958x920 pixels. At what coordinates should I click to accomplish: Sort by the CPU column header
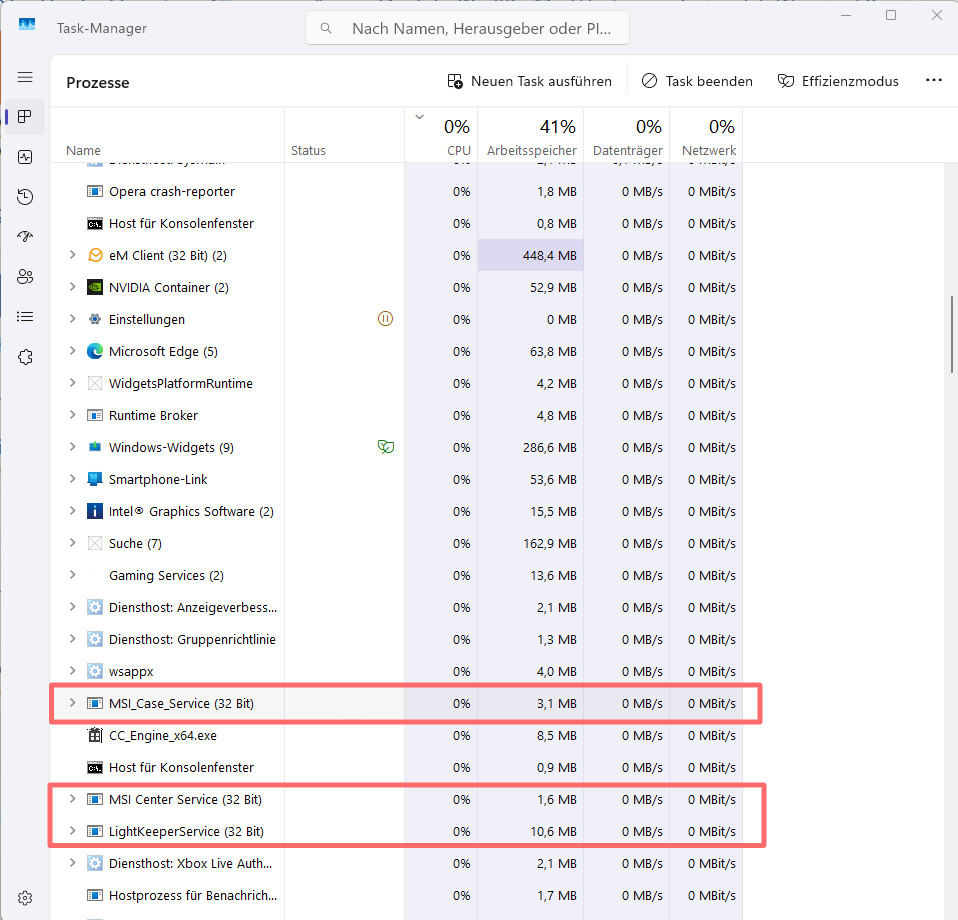[441, 135]
